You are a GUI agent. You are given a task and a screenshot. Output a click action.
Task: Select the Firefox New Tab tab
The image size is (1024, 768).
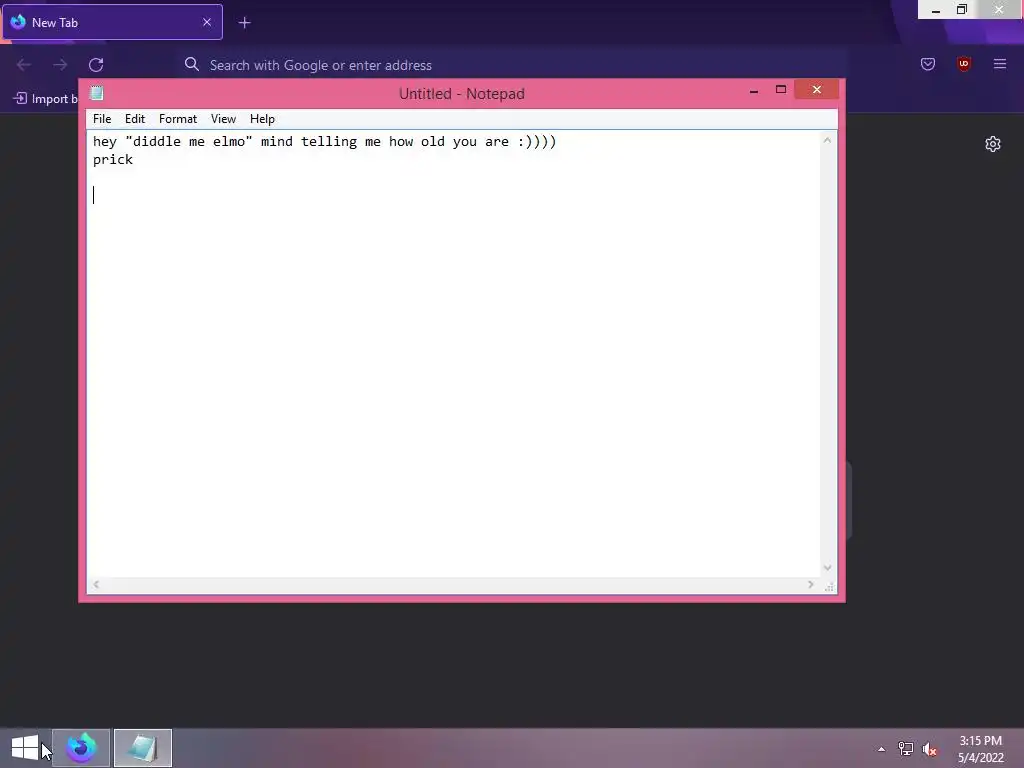pos(112,22)
